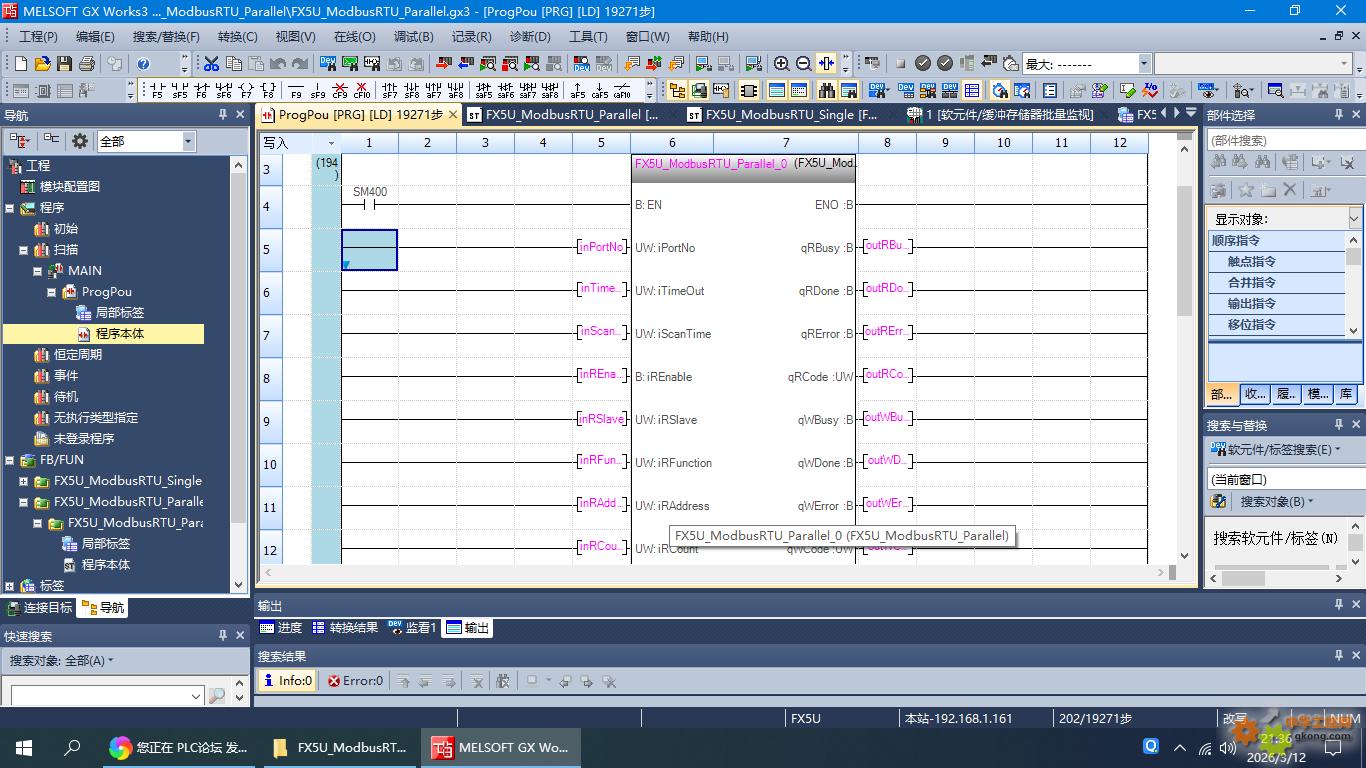Collapse the ProgPou tree node
The width and height of the screenshot is (1366, 768).
point(52,292)
